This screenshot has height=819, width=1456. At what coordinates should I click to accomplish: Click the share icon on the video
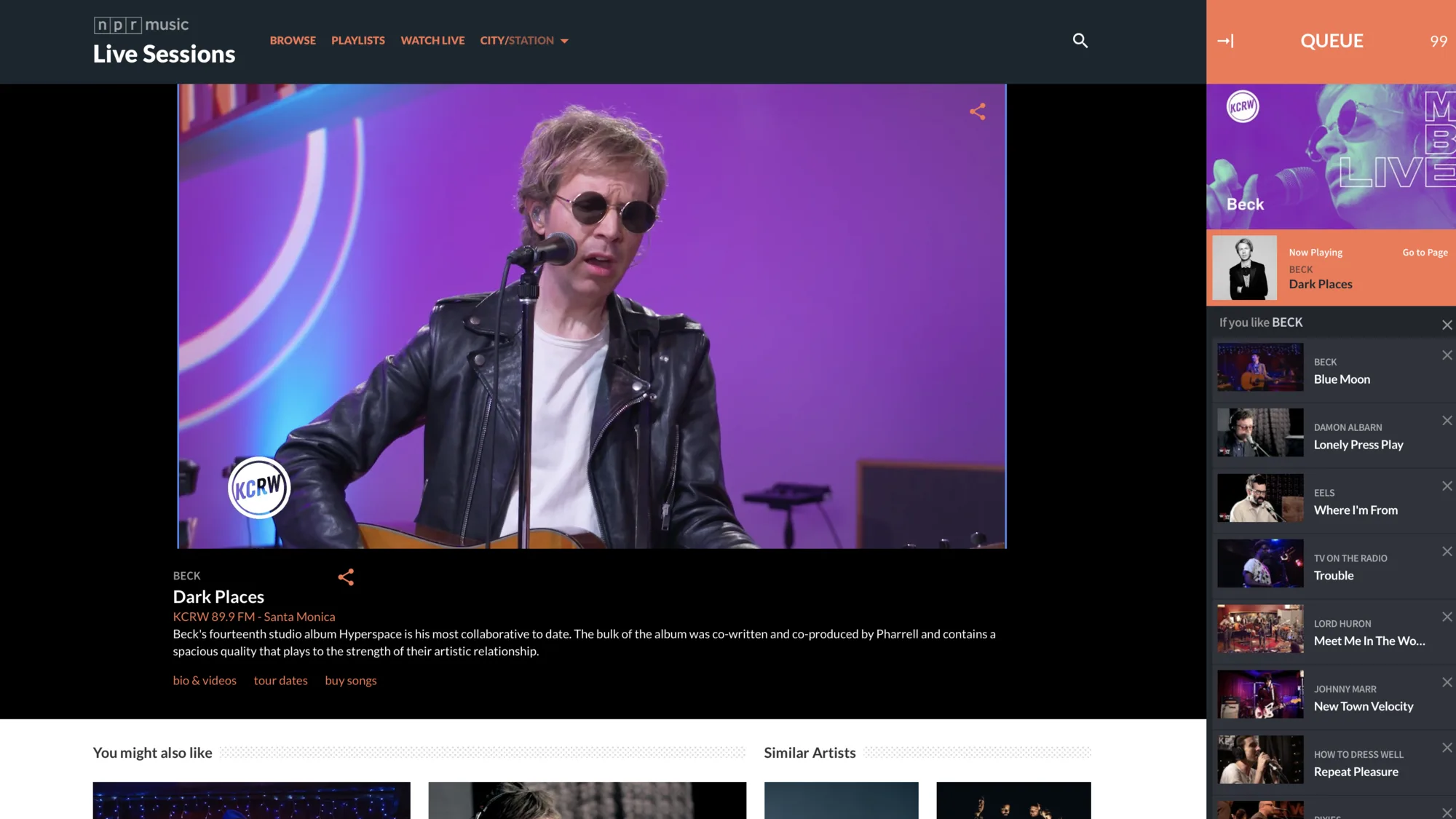pyautogui.click(x=978, y=111)
